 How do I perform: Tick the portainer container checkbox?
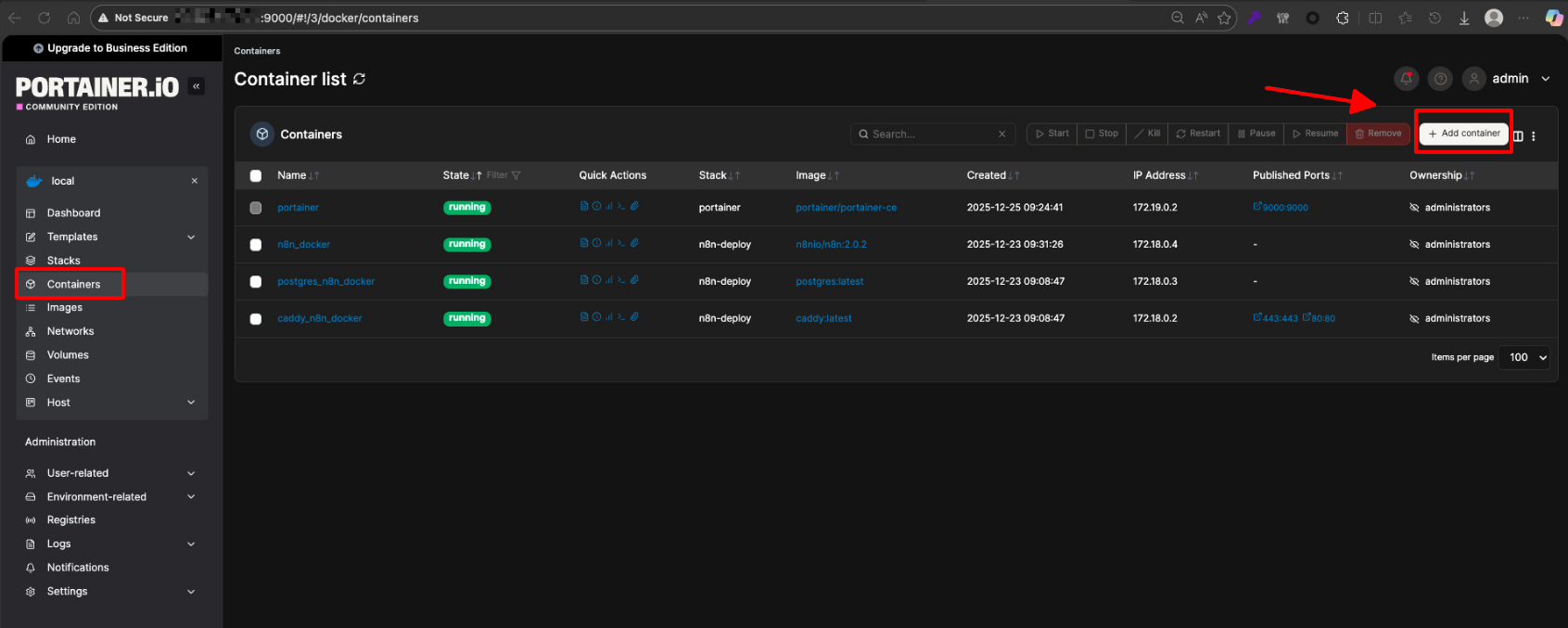256,208
